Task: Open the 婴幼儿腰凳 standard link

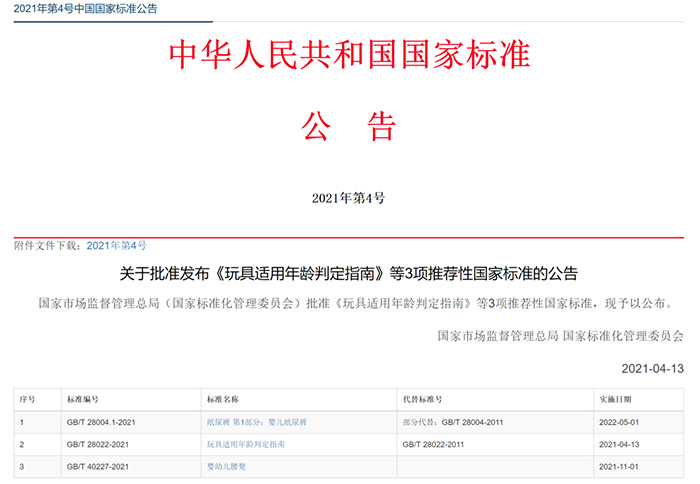Action: tap(230, 465)
